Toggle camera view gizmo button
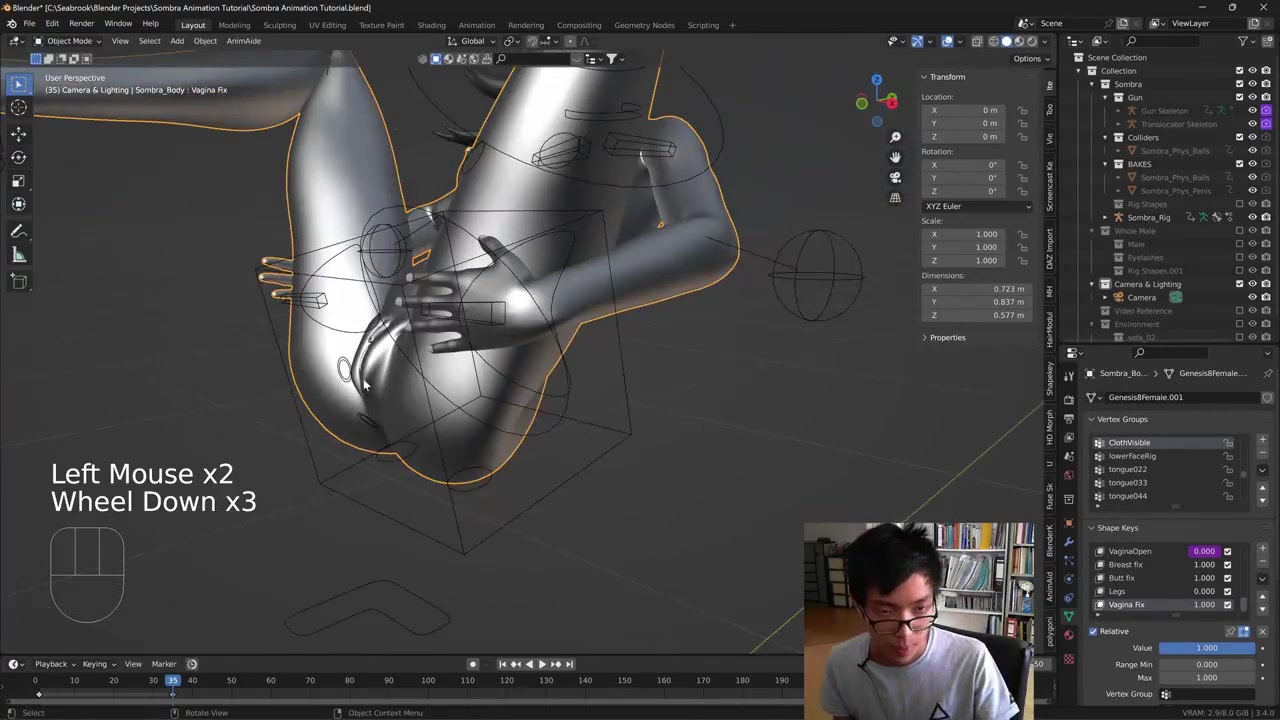 (x=895, y=177)
